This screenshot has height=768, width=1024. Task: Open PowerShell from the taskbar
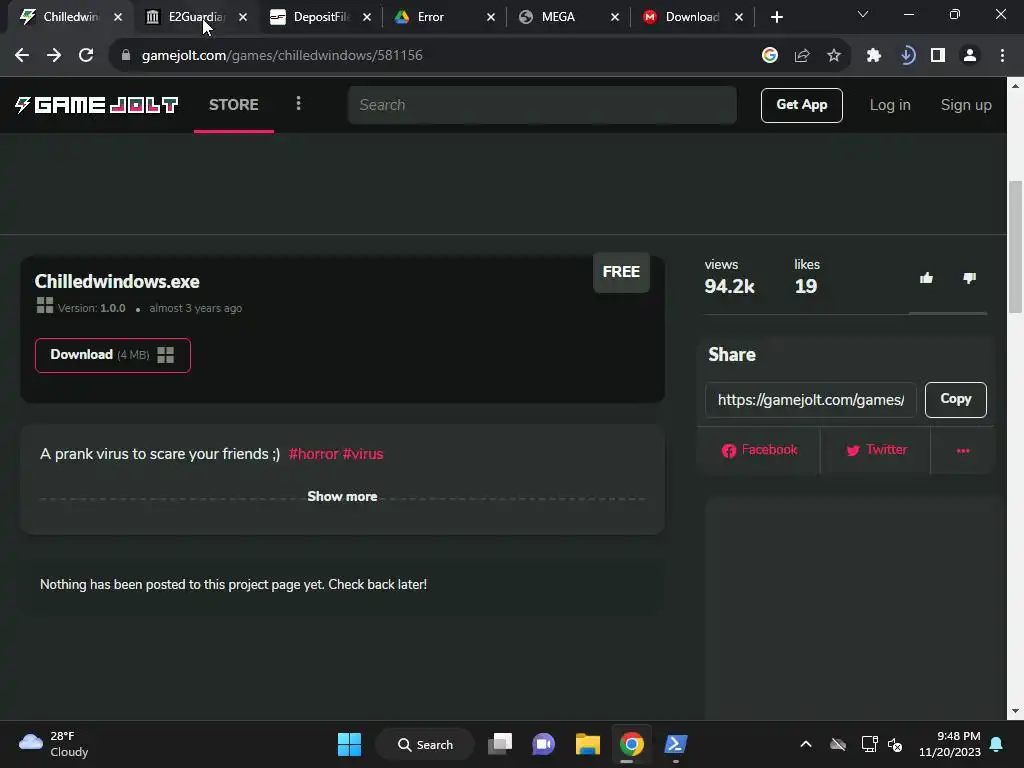(x=675, y=744)
